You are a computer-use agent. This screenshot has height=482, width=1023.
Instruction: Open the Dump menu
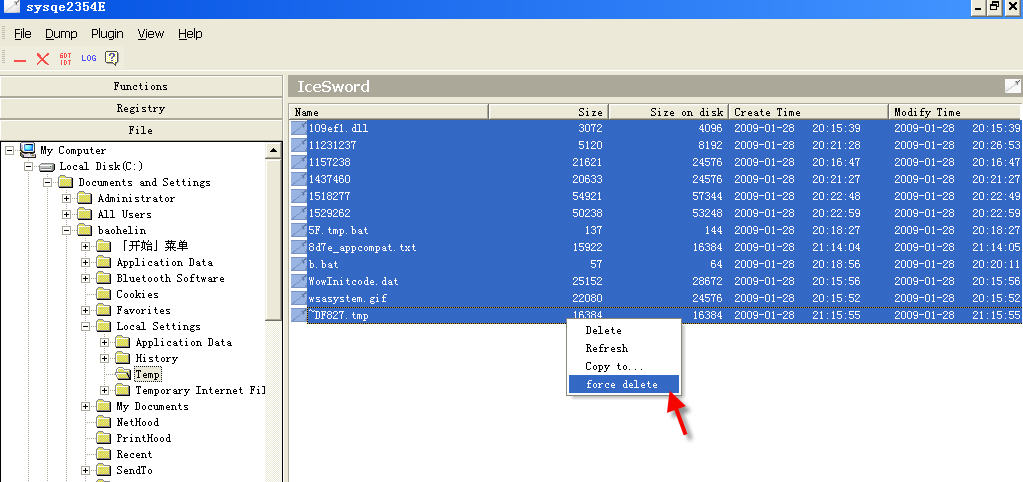(x=61, y=34)
